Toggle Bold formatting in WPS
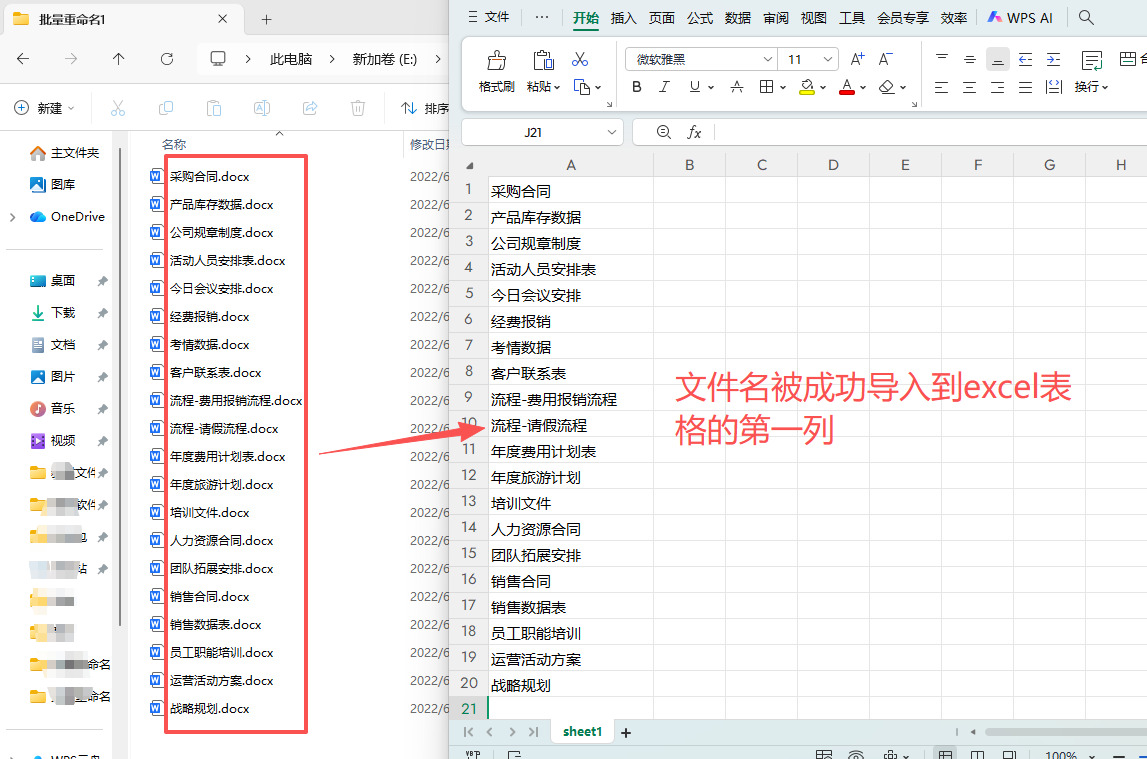Viewport: 1147px width, 759px height. pyautogui.click(x=636, y=87)
